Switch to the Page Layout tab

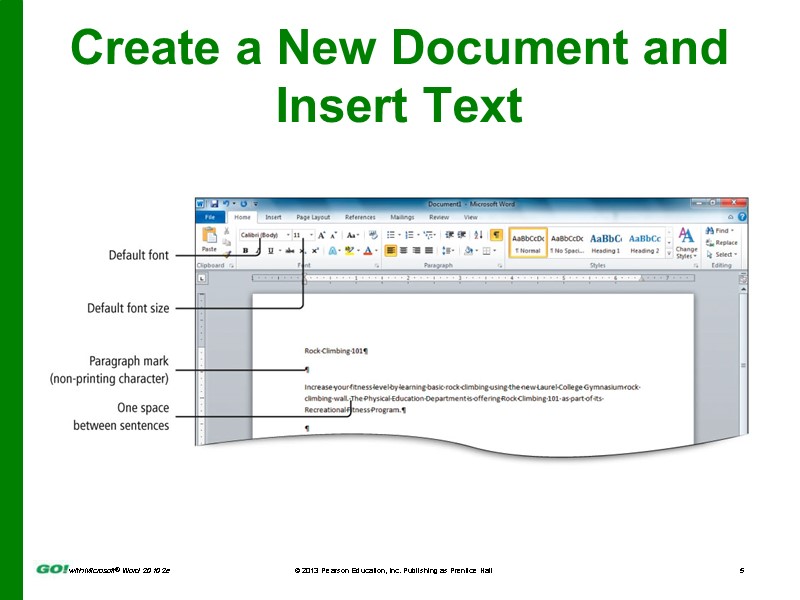tap(314, 218)
